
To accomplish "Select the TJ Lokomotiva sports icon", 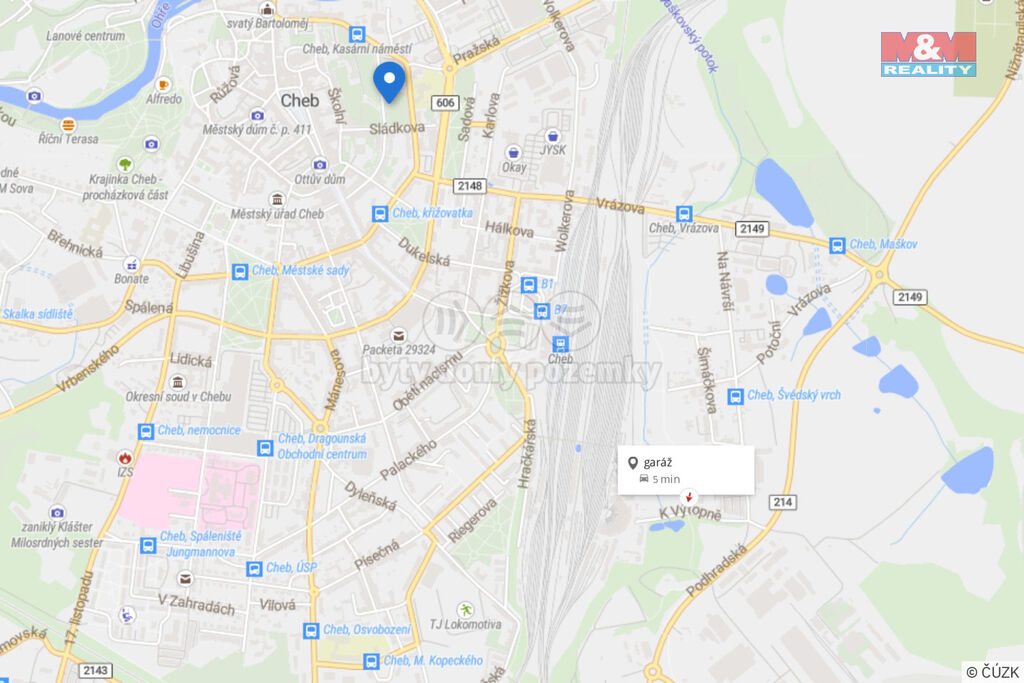I will click(x=465, y=610).
